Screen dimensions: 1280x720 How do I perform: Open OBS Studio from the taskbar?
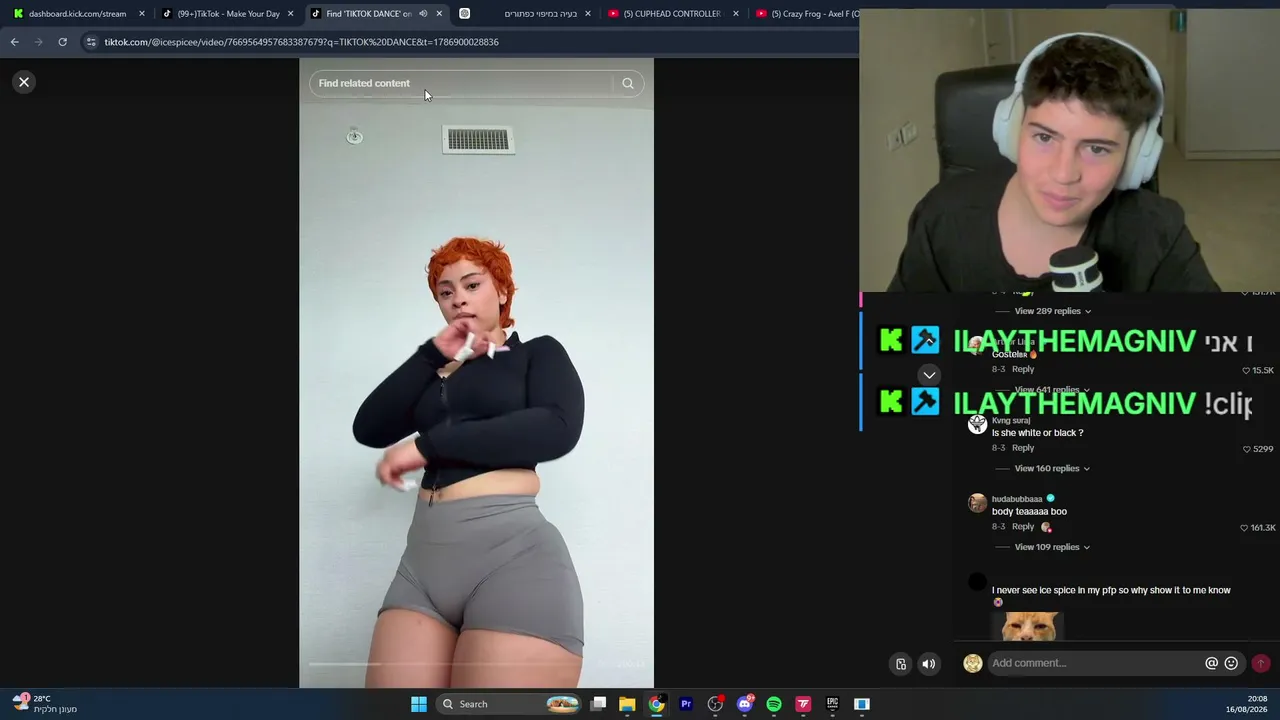coord(715,704)
